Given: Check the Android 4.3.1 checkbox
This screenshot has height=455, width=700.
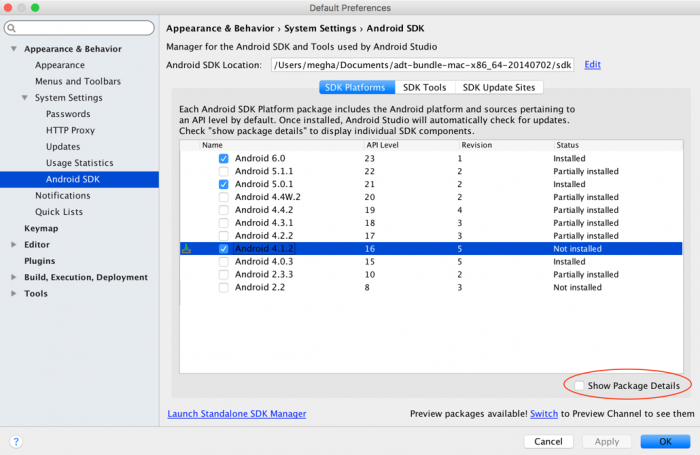Looking at the screenshot, I should [224, 223].
